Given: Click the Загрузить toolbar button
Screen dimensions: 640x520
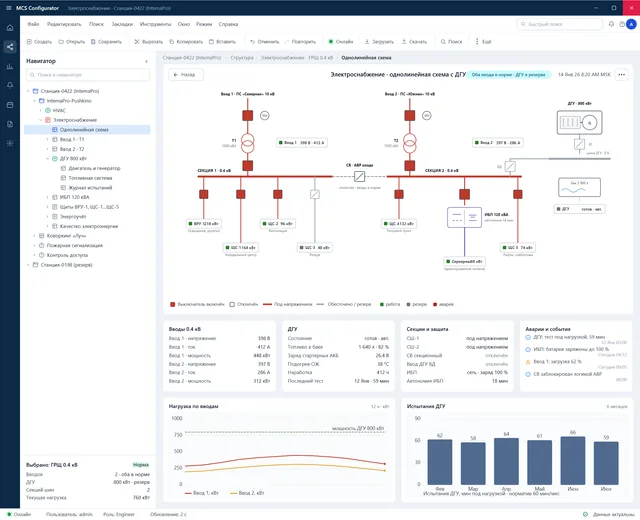Looking at the screenshot, I should coord(379,42).
